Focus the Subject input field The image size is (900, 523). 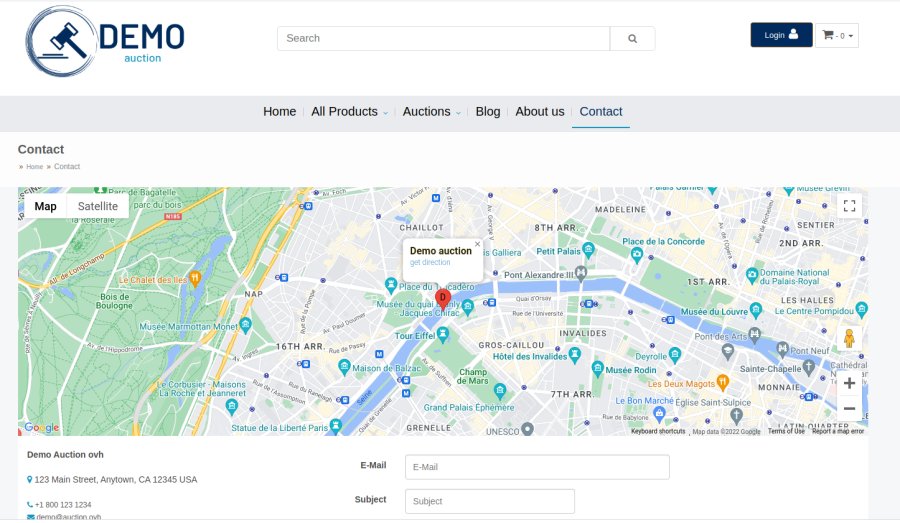coord(490,501)
